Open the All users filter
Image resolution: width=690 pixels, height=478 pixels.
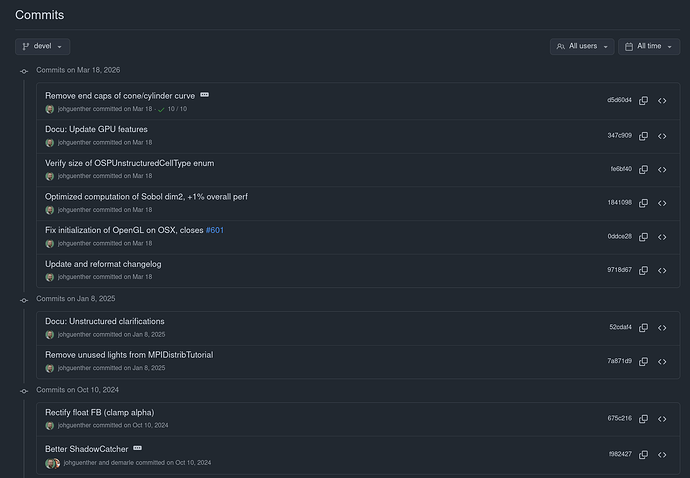tap(582, 46)
